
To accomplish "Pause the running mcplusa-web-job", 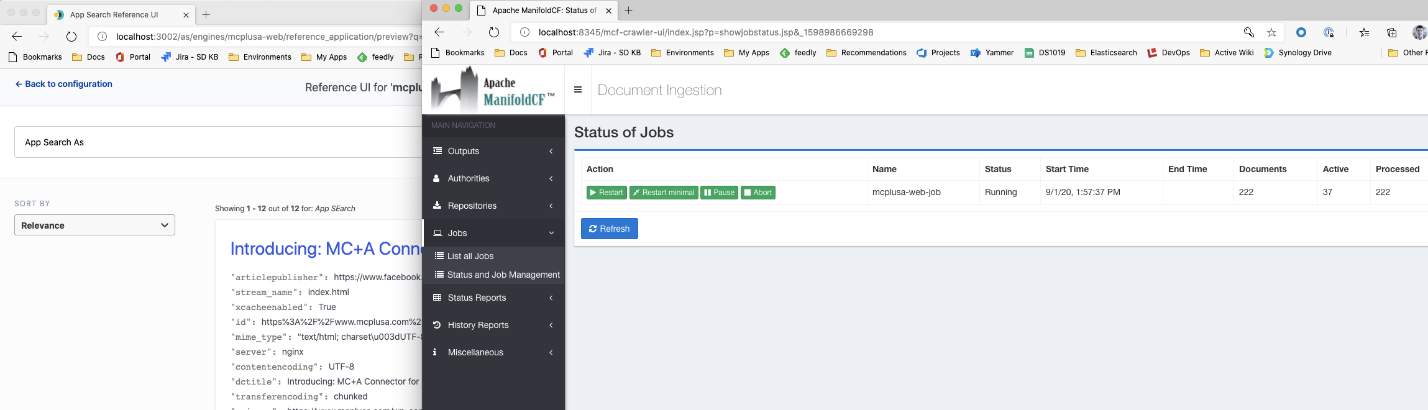I will tap(719, 192).
